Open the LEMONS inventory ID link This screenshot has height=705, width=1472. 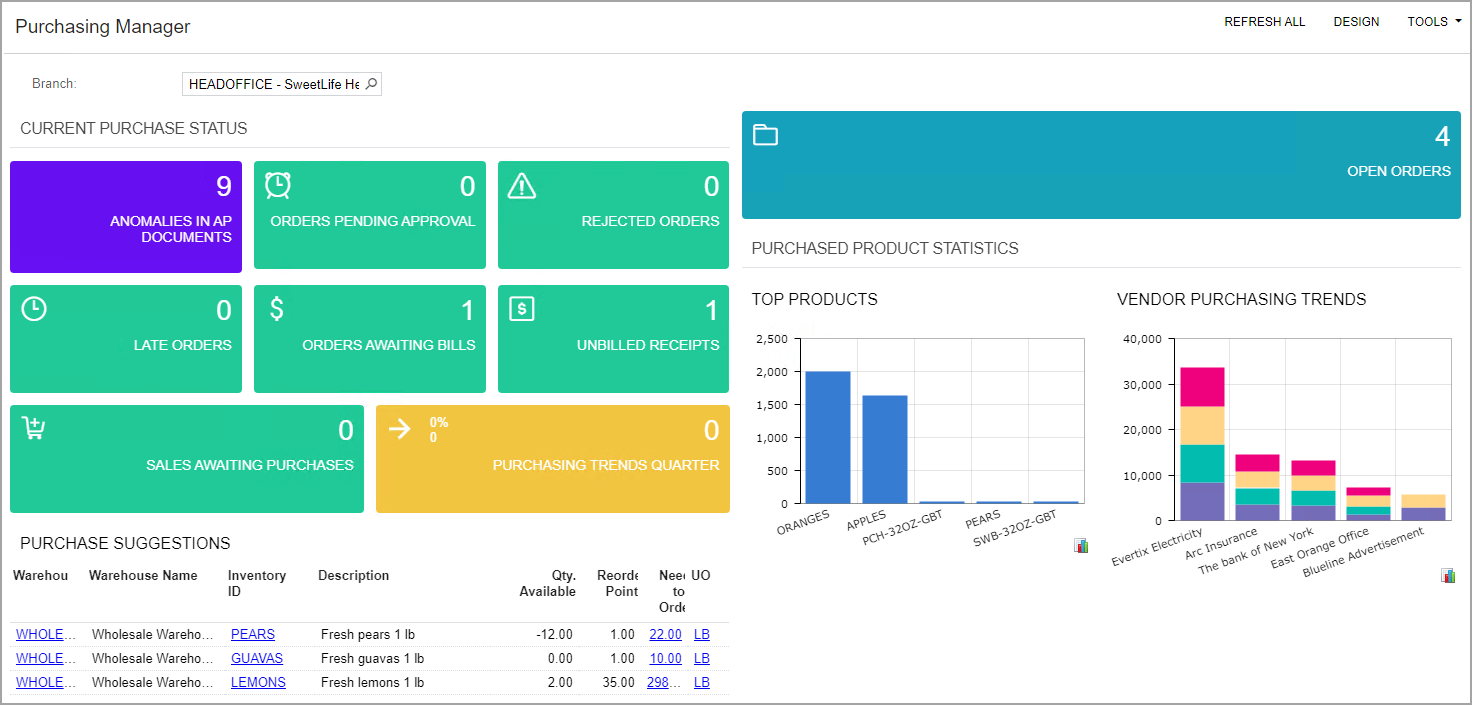tap(258, 682)
